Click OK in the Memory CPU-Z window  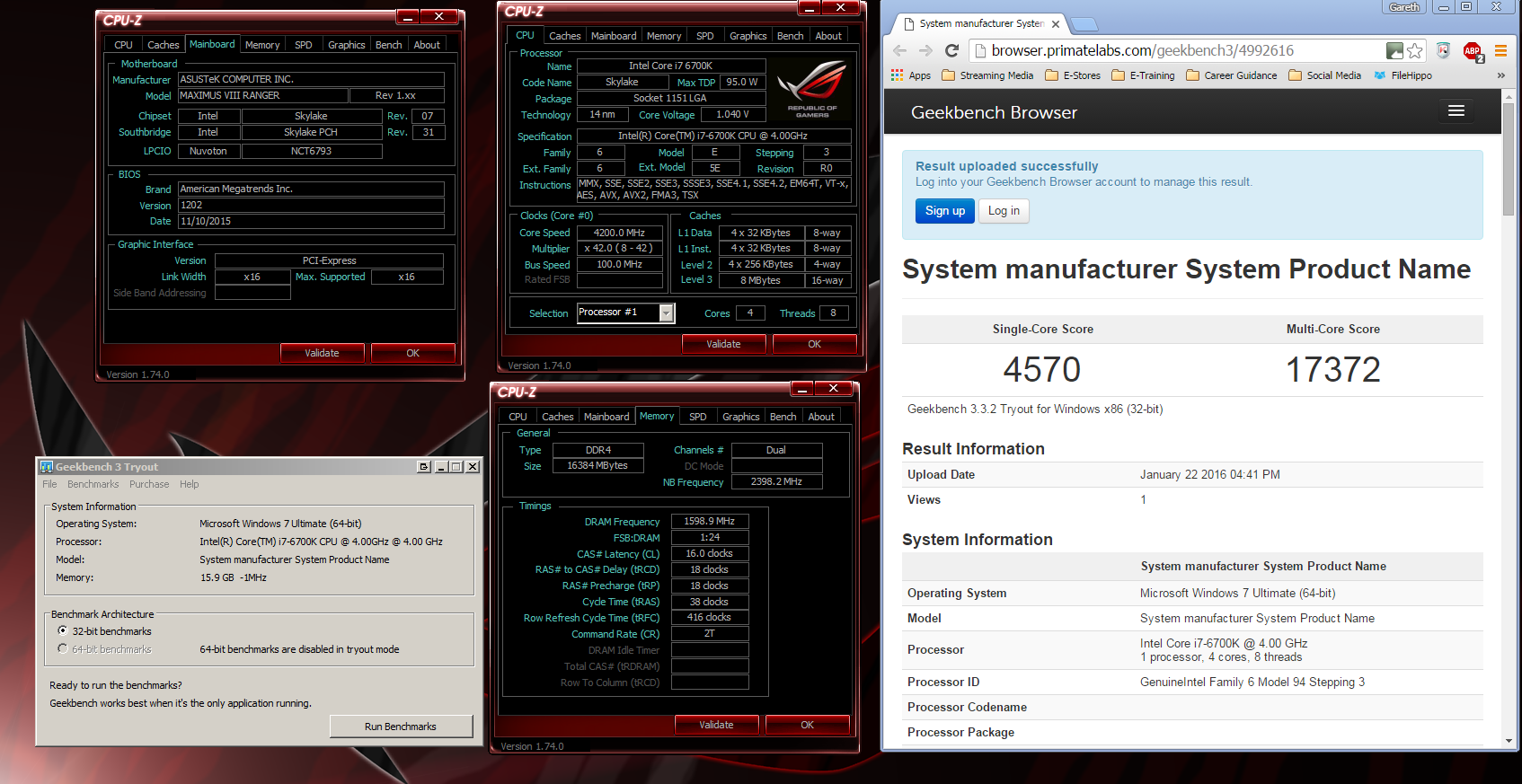pyautogui.click(x=807, y=725)
